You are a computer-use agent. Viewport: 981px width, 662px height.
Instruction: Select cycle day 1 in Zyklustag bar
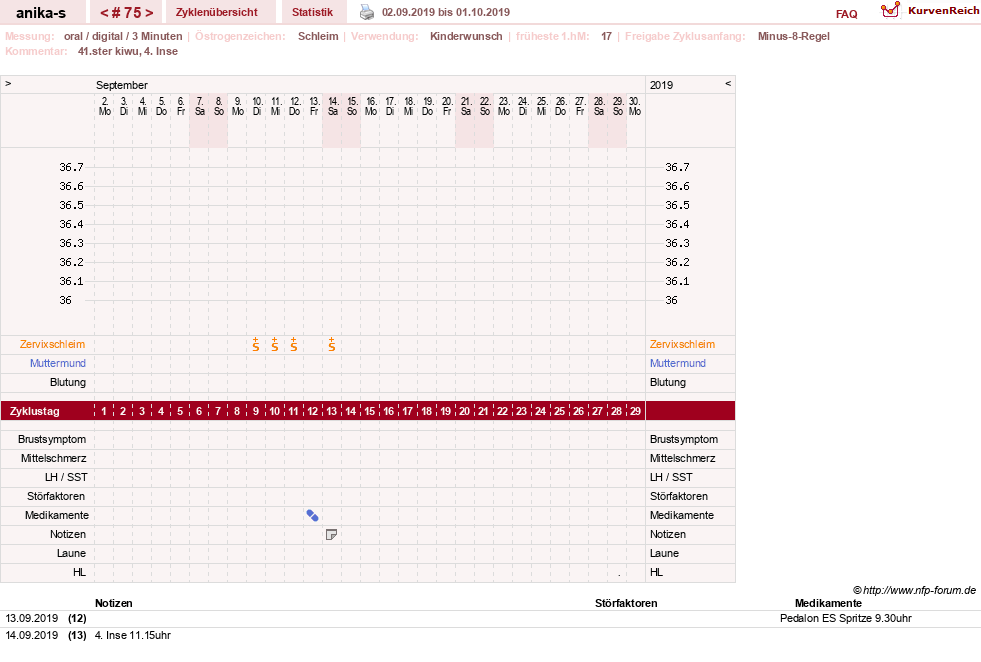(x=104, y=411)
